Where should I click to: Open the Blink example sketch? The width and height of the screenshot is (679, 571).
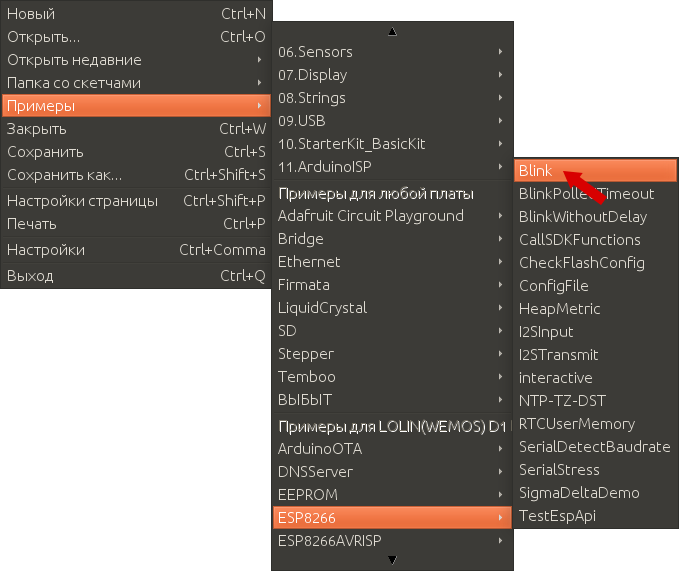(595, 170)
